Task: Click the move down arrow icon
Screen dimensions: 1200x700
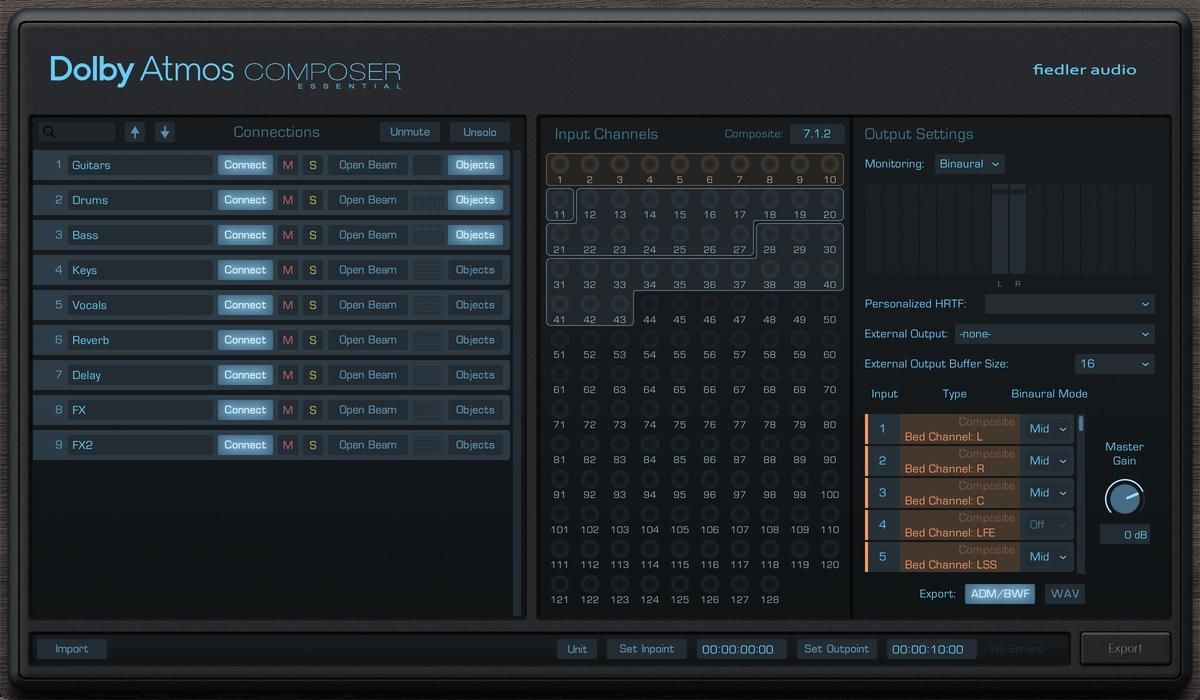Action: (x=165, y=132)
